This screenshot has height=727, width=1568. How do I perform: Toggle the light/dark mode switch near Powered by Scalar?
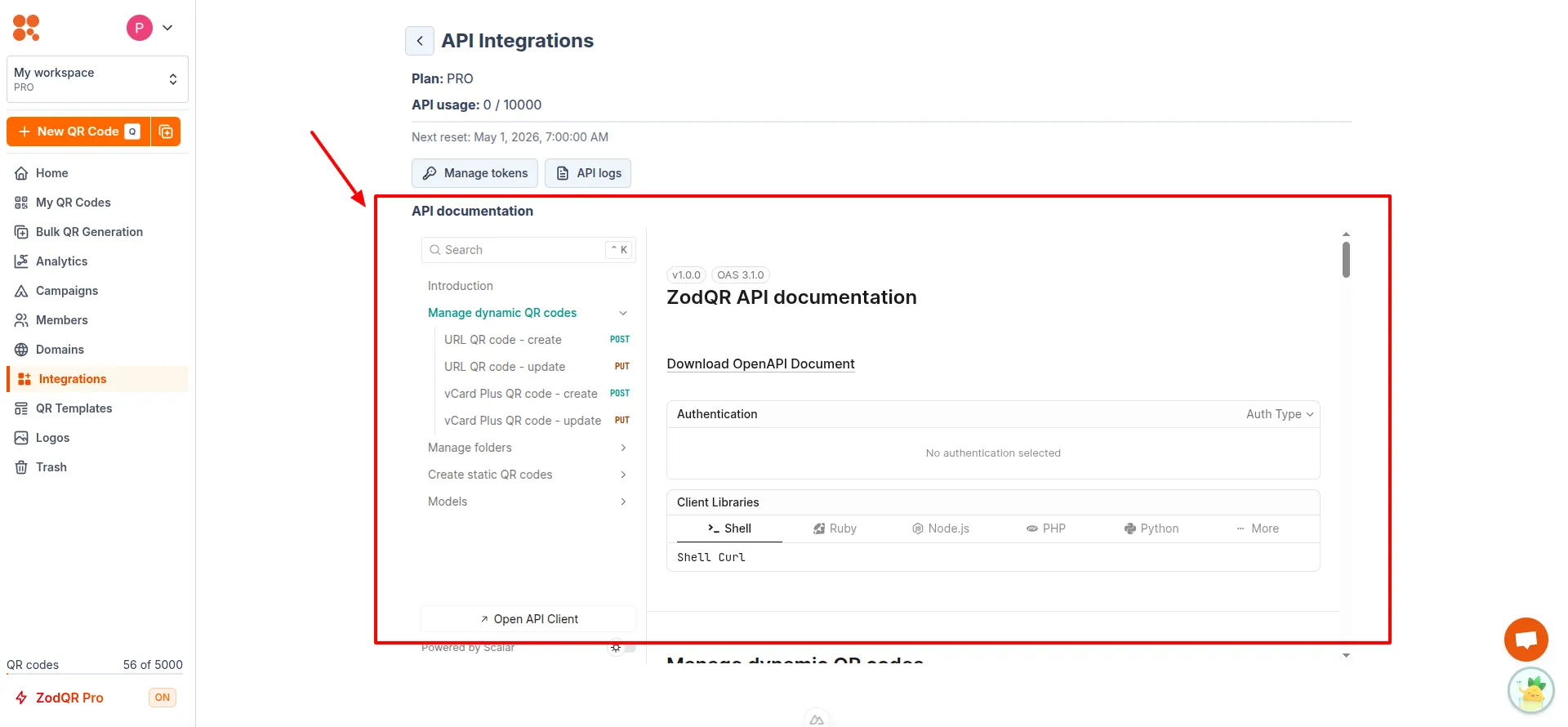622,648
